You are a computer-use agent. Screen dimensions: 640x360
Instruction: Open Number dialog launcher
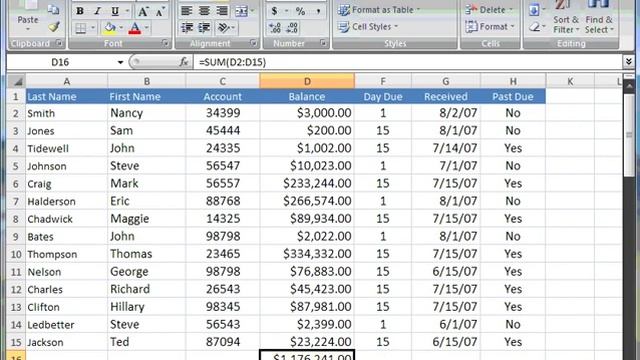[x=323, y=43]
